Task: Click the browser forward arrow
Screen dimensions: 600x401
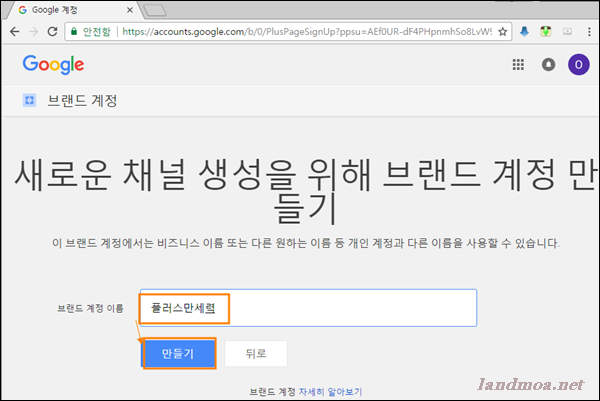Action: [34, 31]
